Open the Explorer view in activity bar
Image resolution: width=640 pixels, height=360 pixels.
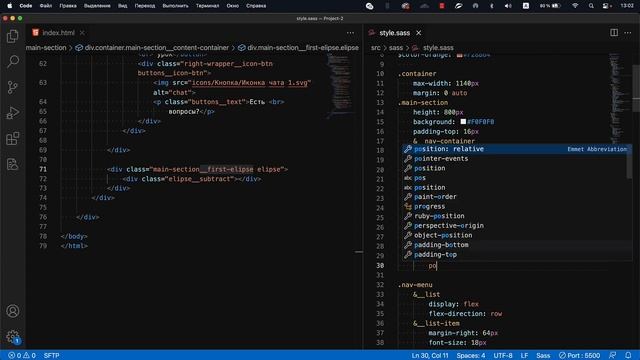point(13,36)
